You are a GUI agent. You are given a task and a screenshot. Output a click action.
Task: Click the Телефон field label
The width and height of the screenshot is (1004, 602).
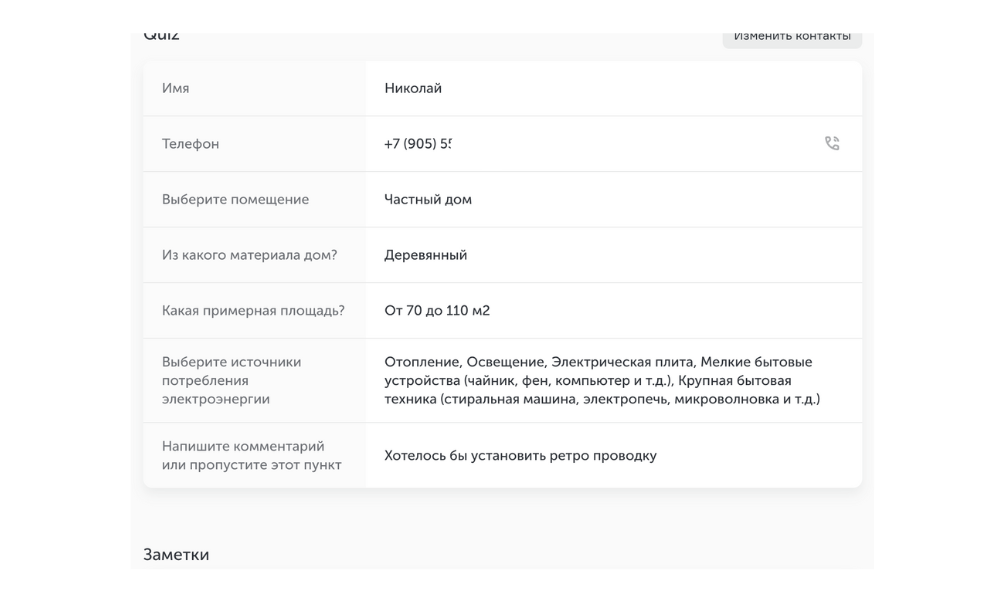tap(190, 144)
